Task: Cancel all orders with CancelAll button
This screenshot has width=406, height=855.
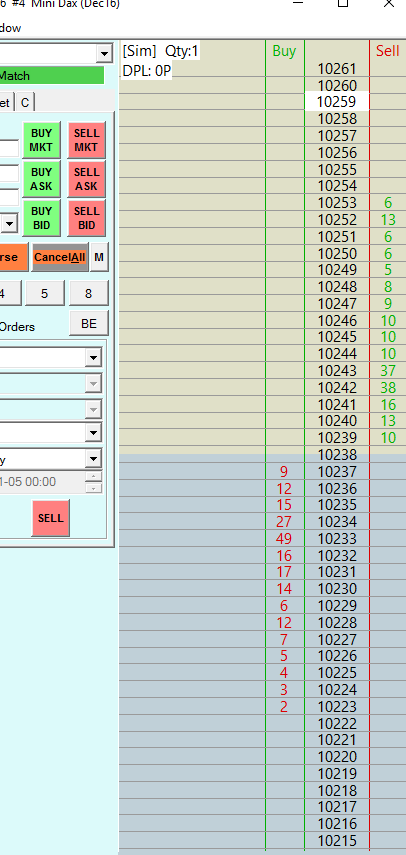Action: pyautogui.click(x=60, y=257)
